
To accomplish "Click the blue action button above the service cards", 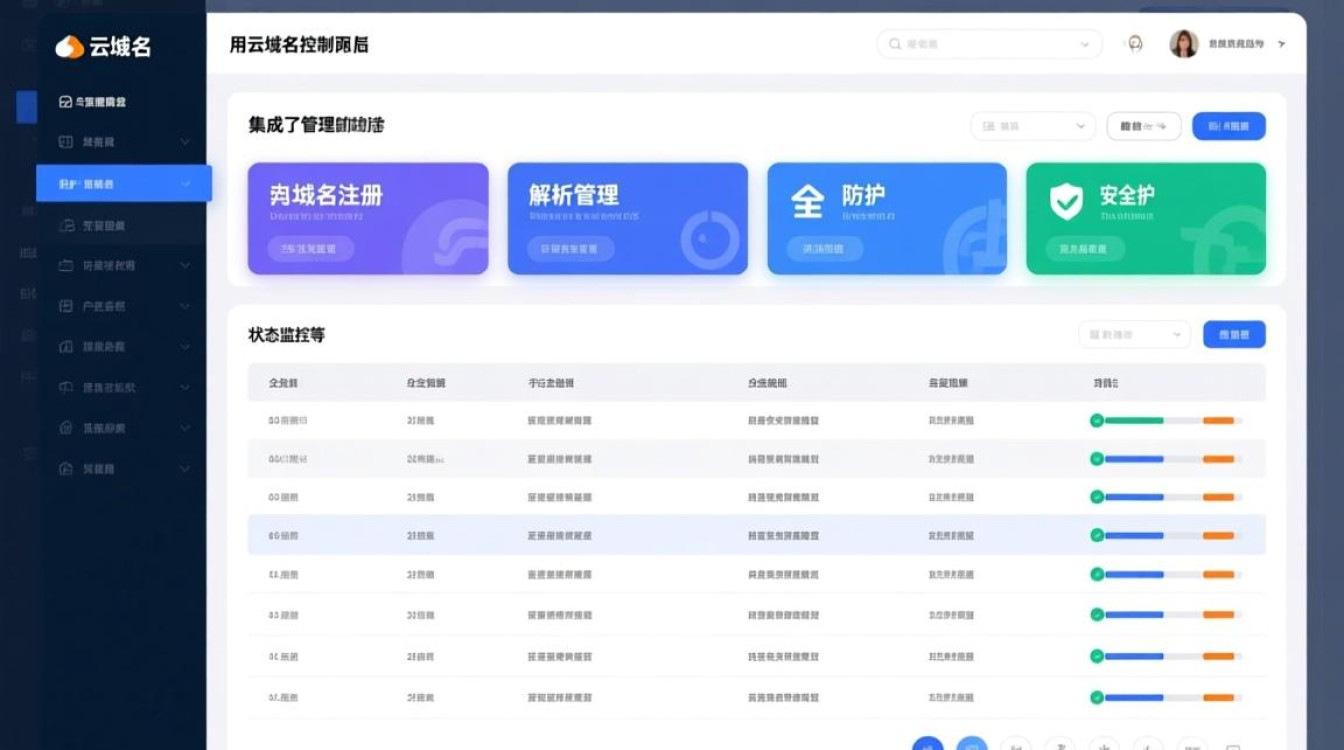I will (x=1231, y=126).
